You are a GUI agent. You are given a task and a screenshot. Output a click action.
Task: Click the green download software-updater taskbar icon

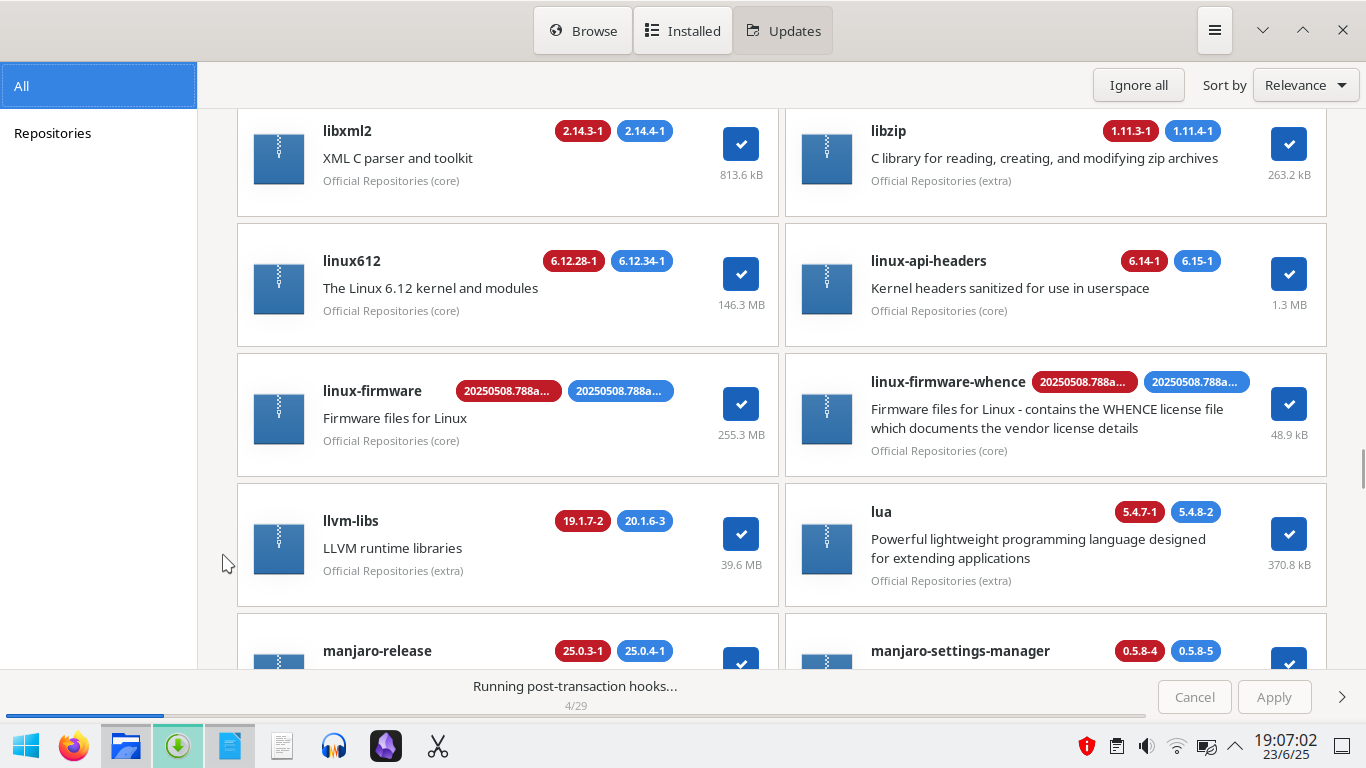[x=178, y=746]
